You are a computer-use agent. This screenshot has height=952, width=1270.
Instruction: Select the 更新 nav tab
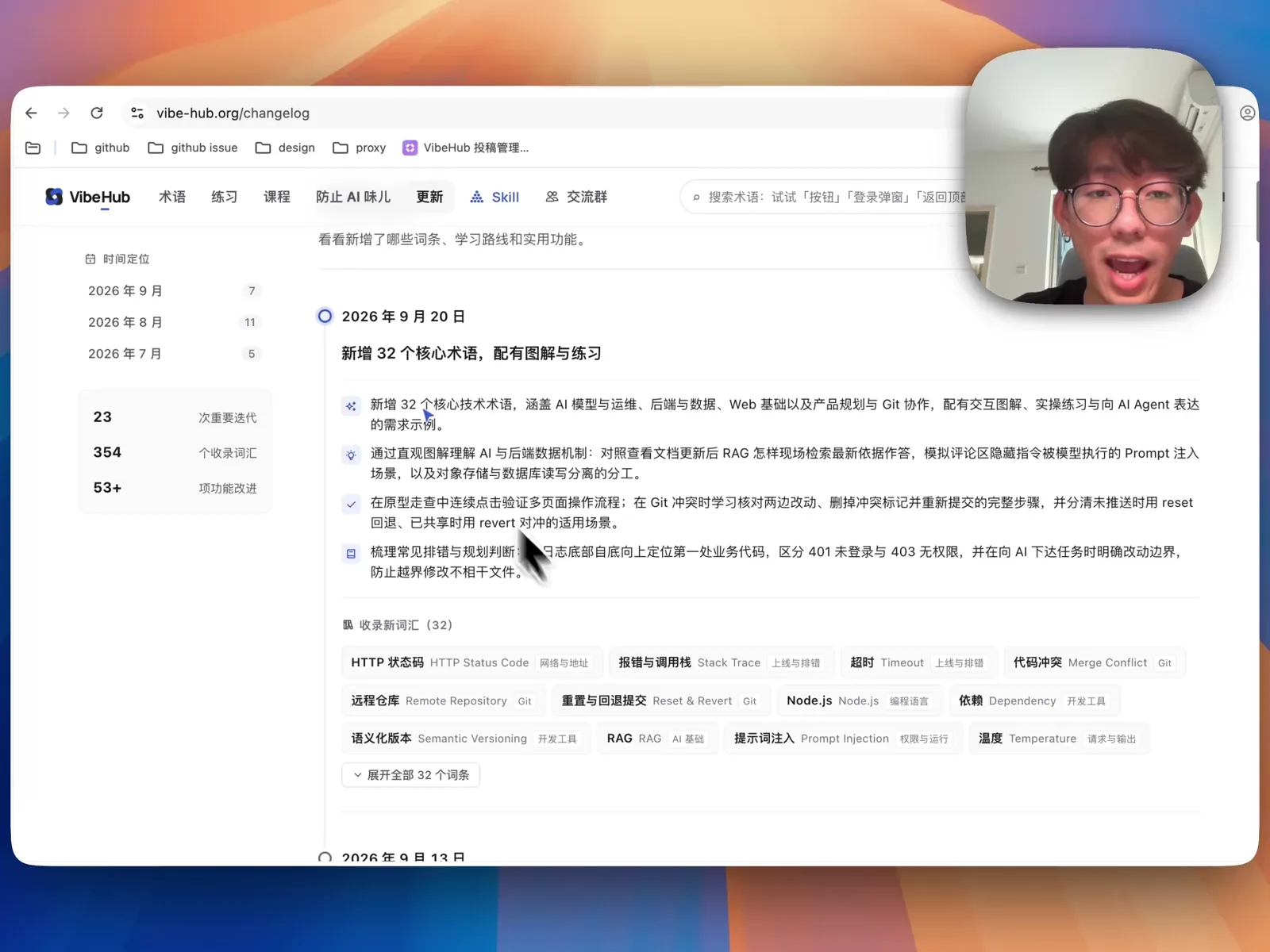(429, 197)
